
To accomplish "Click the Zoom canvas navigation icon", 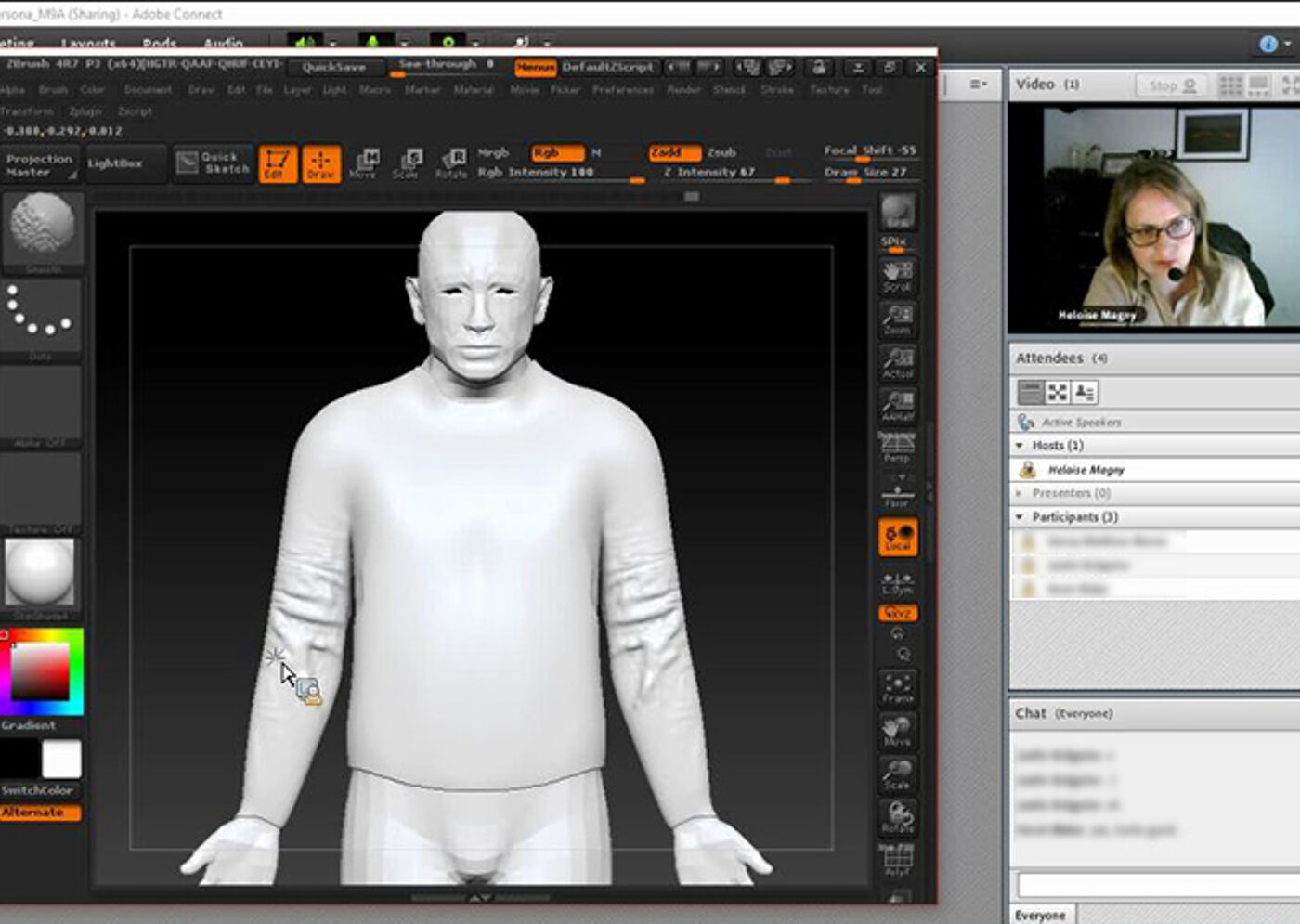I will [x=897, y=319].
